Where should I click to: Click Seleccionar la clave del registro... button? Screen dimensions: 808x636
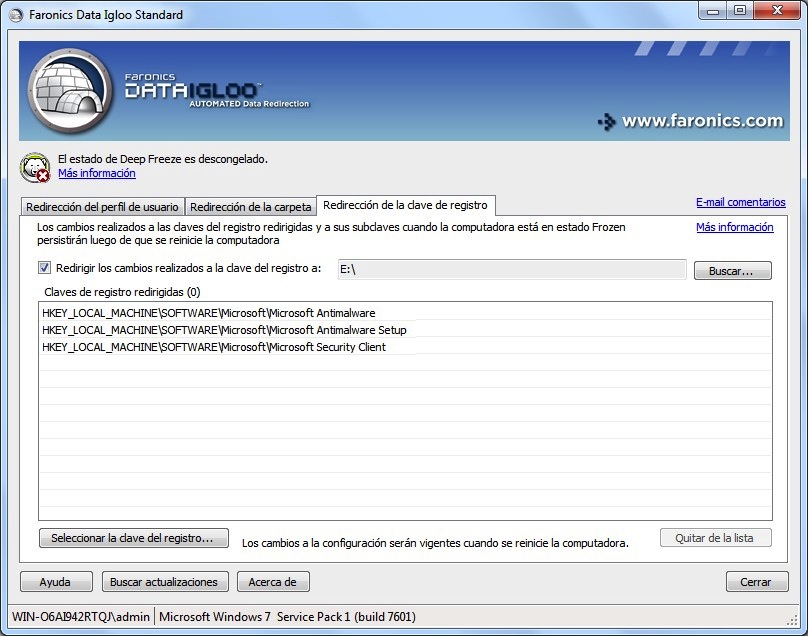(133, 538)
